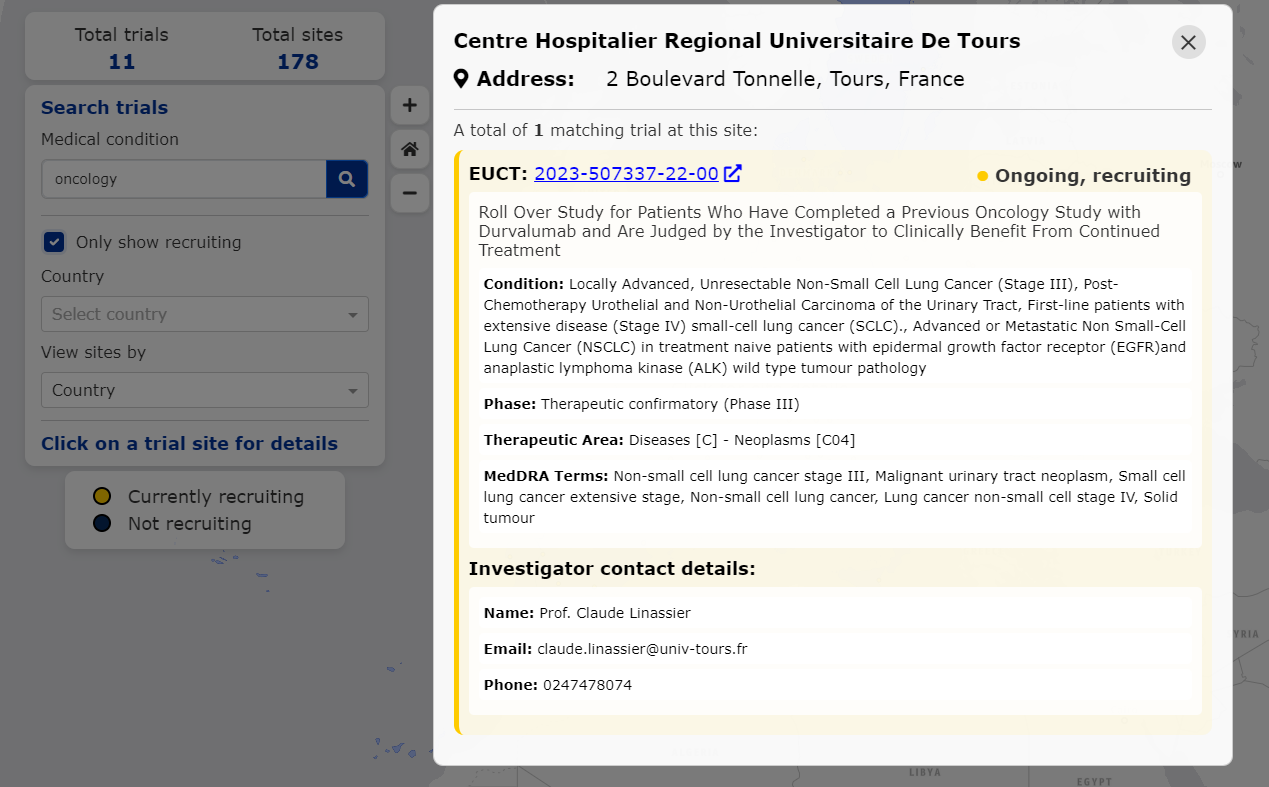Close the trial site details dialog
The width and height of the screenshot is (1269, 787).
[x=1188, y=42]
